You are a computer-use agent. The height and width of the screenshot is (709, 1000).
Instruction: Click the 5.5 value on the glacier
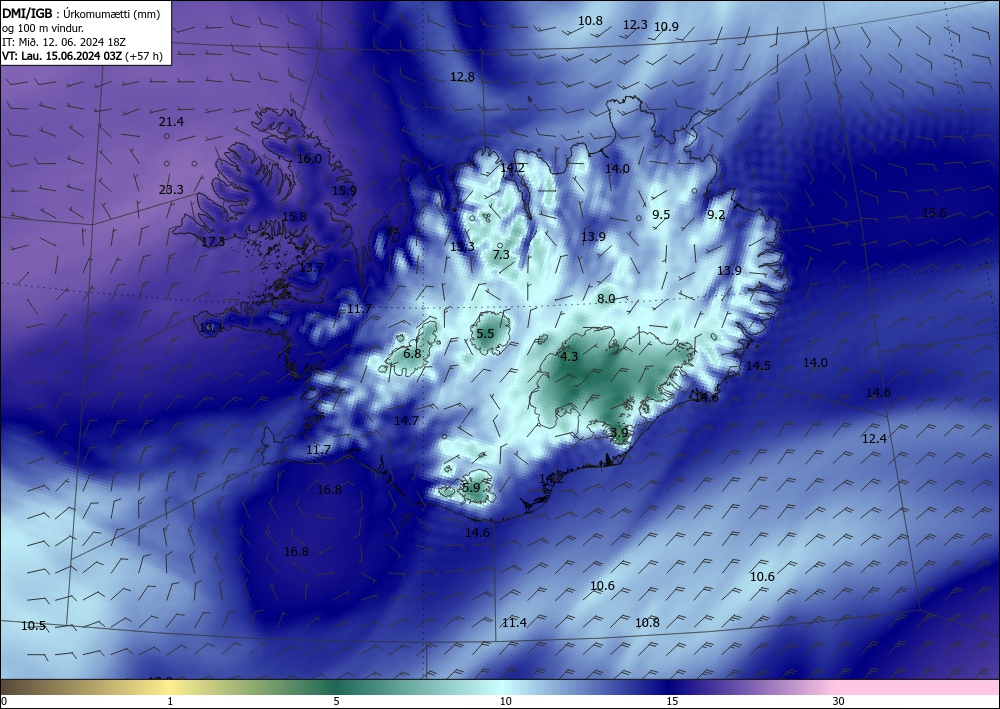(x=485, y=333)
